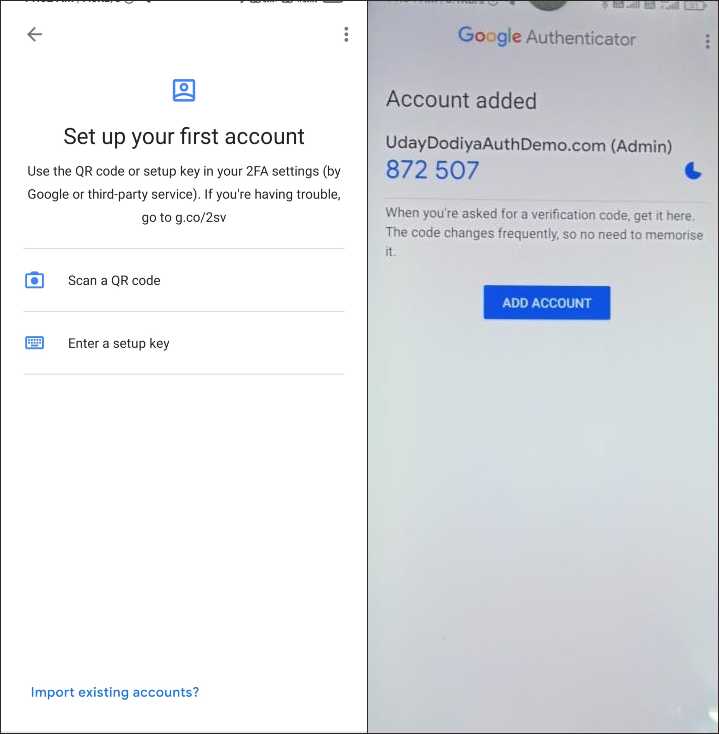Click the verification code instructions text
Image resolution: width=719 pixels, height=734 pixels.
click(x=544, y=232)
